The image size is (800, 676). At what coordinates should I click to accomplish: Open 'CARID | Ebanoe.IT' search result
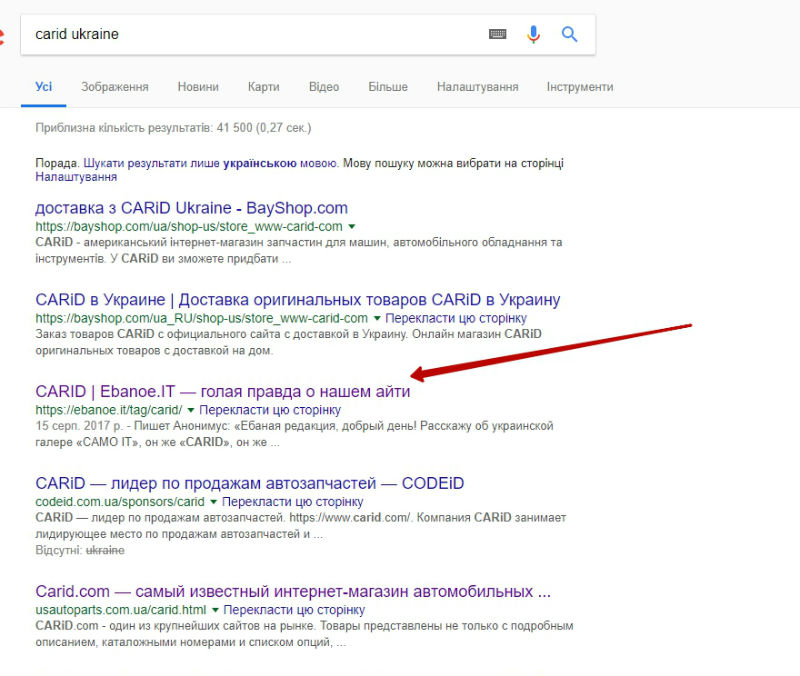222,391
